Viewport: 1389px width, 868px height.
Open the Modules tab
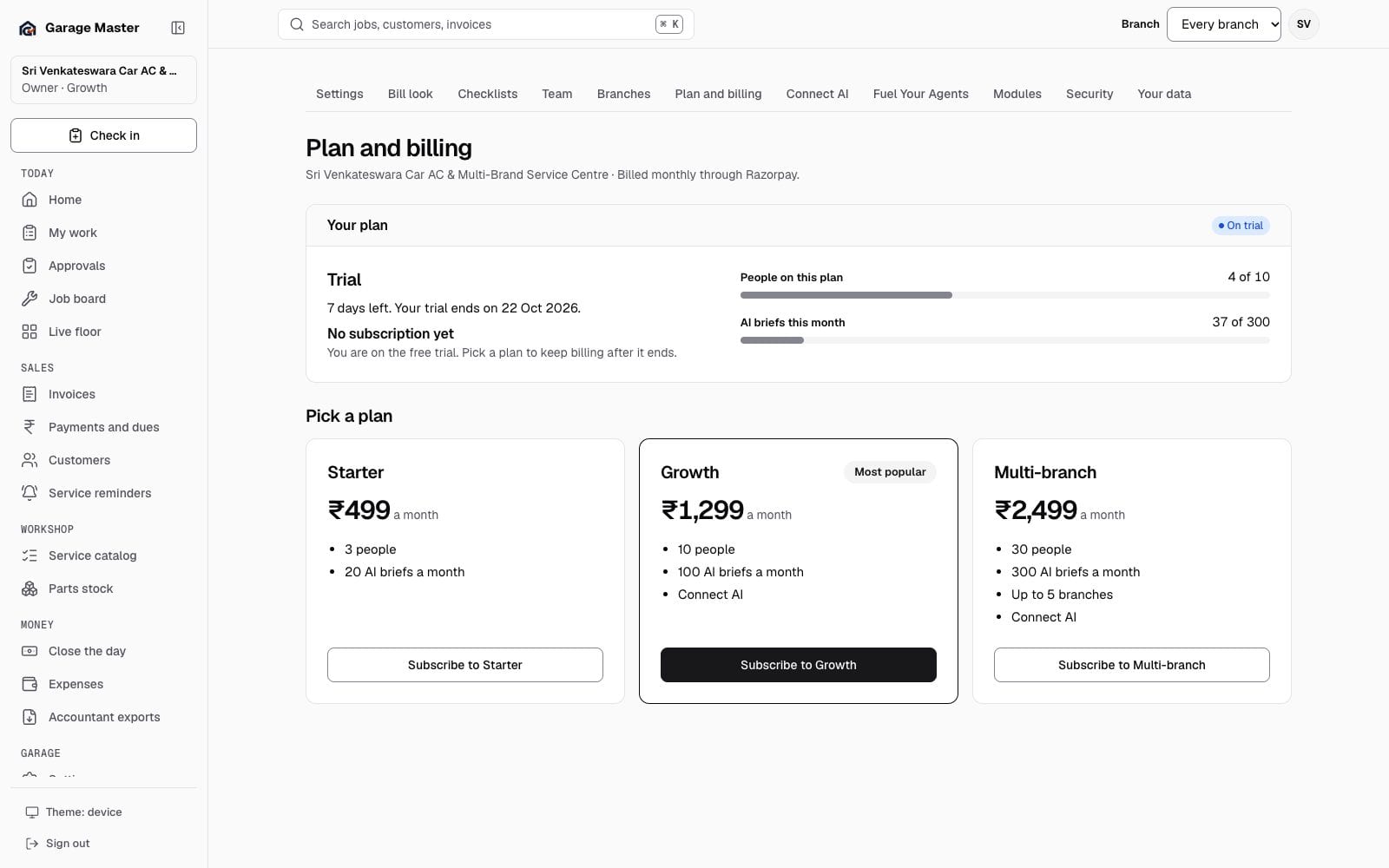[x=1017, y=94]
